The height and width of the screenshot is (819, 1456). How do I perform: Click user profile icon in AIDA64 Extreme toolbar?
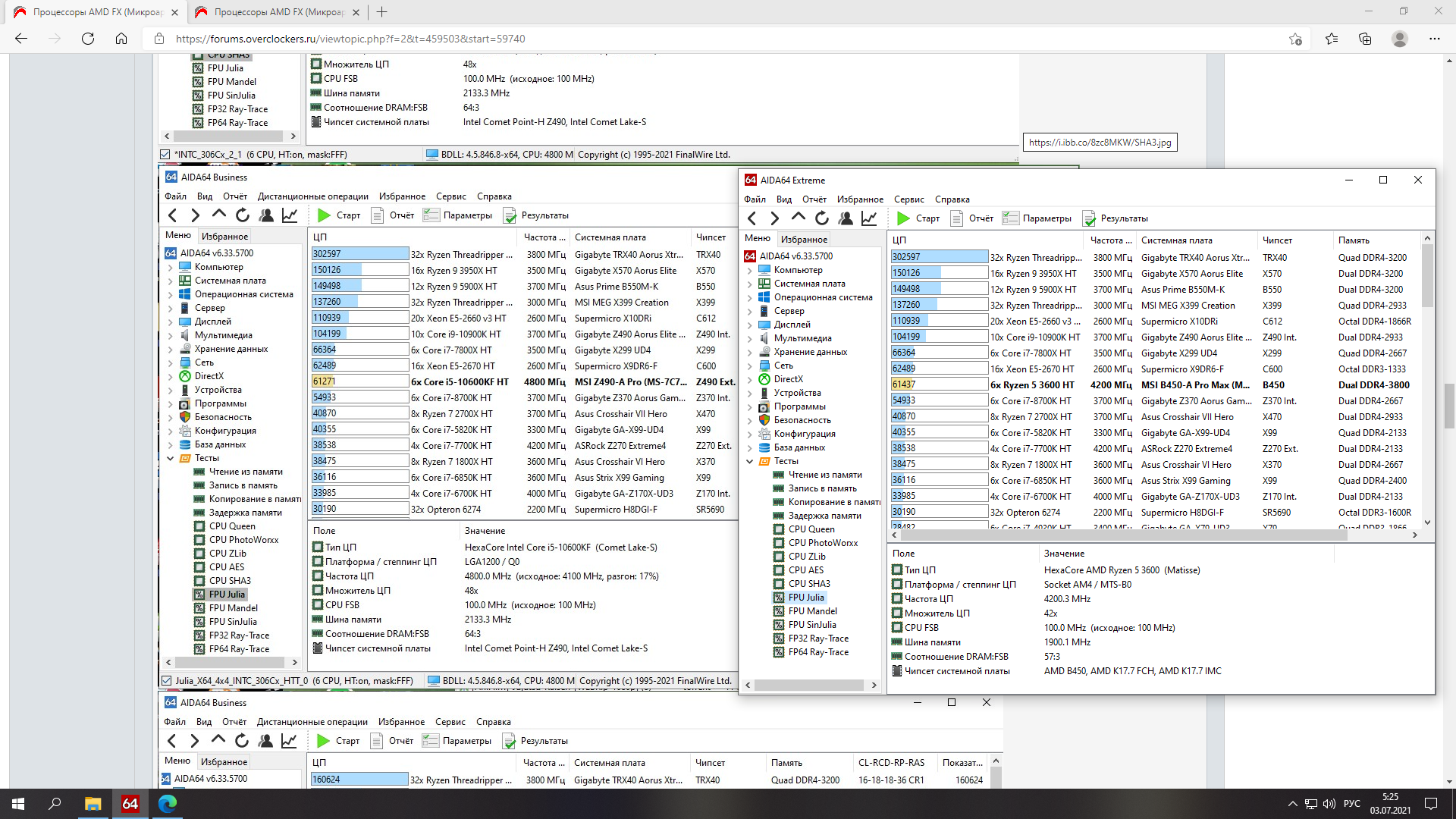(x=846, y=218)
